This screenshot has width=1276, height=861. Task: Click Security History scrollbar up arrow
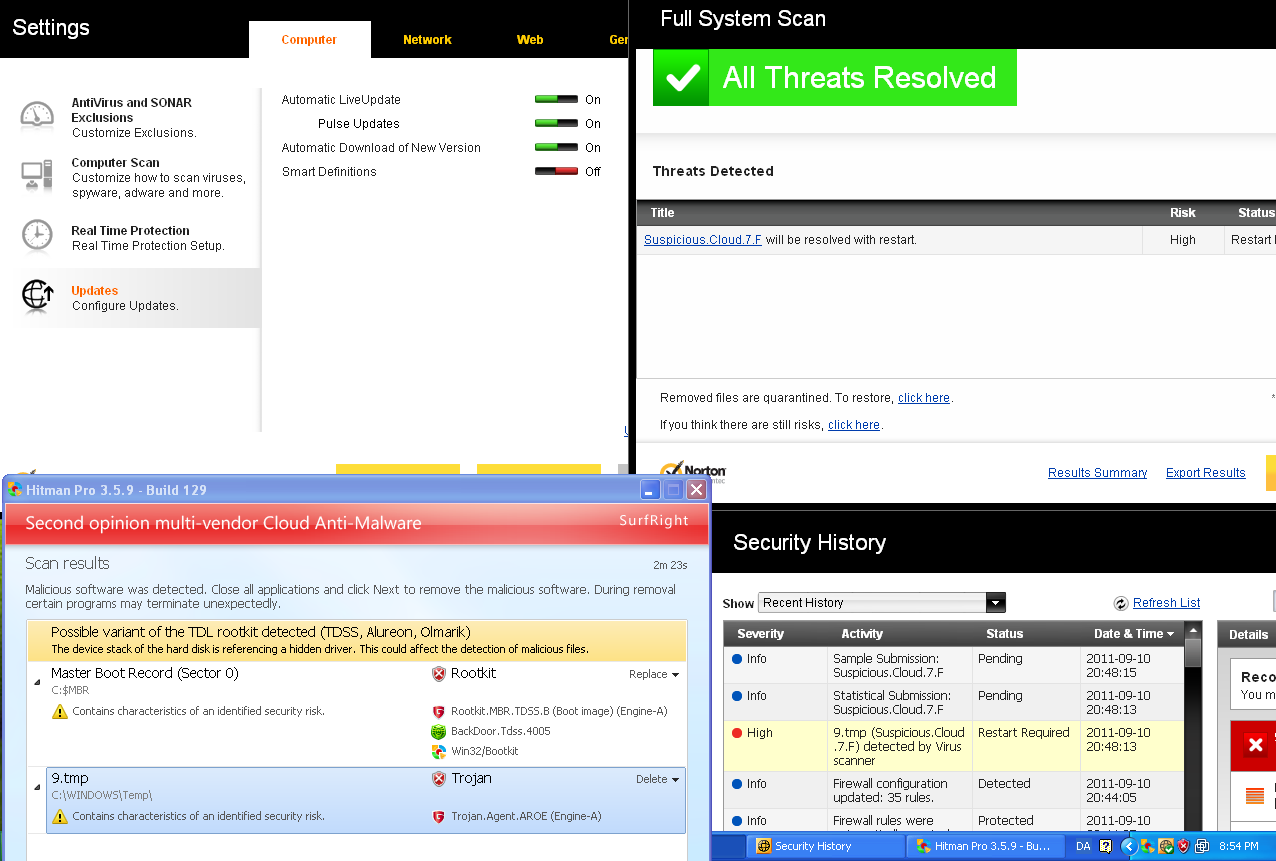(1192, 630)
